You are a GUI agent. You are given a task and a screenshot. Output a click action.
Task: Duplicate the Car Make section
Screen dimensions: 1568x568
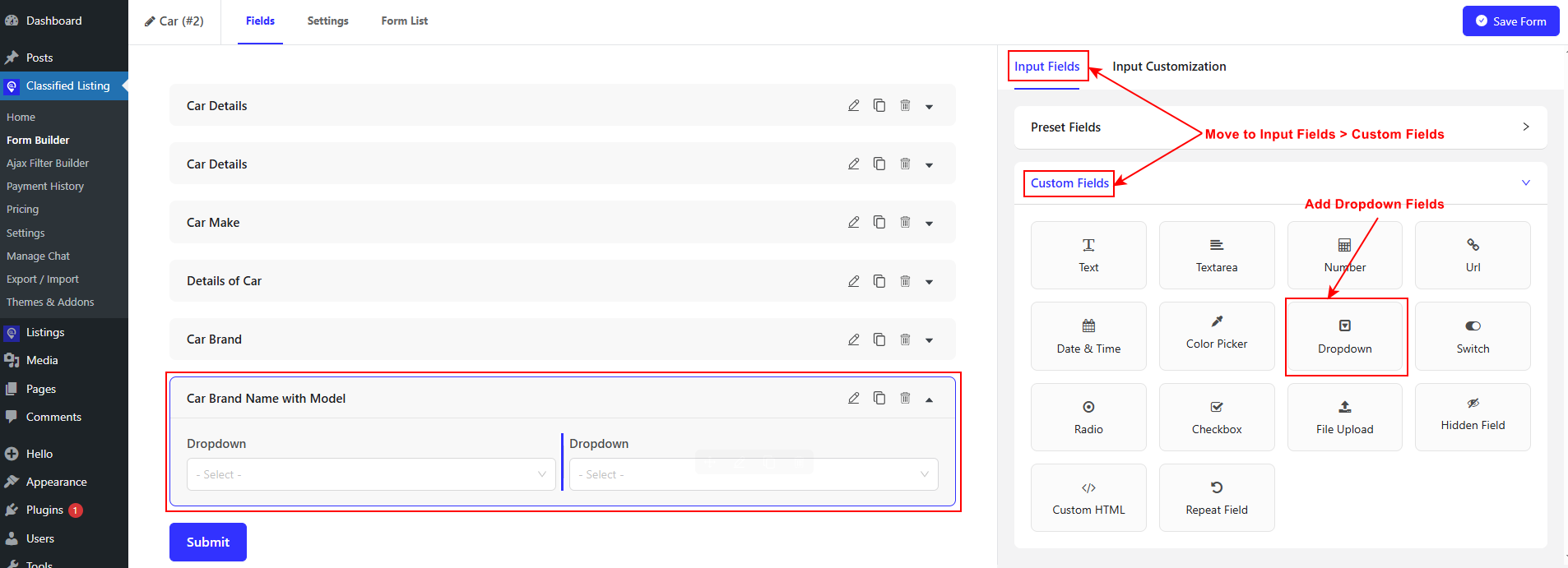pos(879,222)
